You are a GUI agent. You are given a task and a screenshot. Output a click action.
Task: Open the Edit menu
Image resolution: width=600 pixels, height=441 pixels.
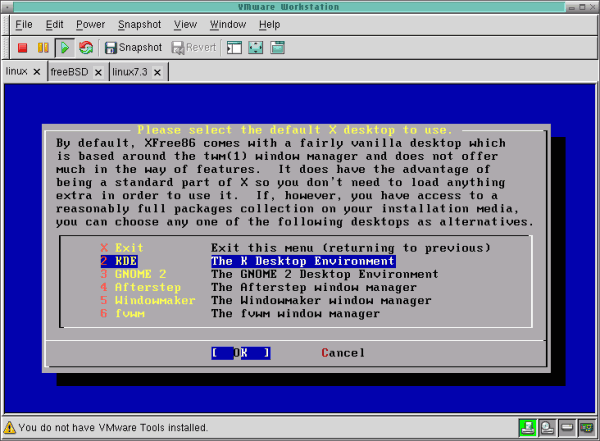tap(54, 24)
